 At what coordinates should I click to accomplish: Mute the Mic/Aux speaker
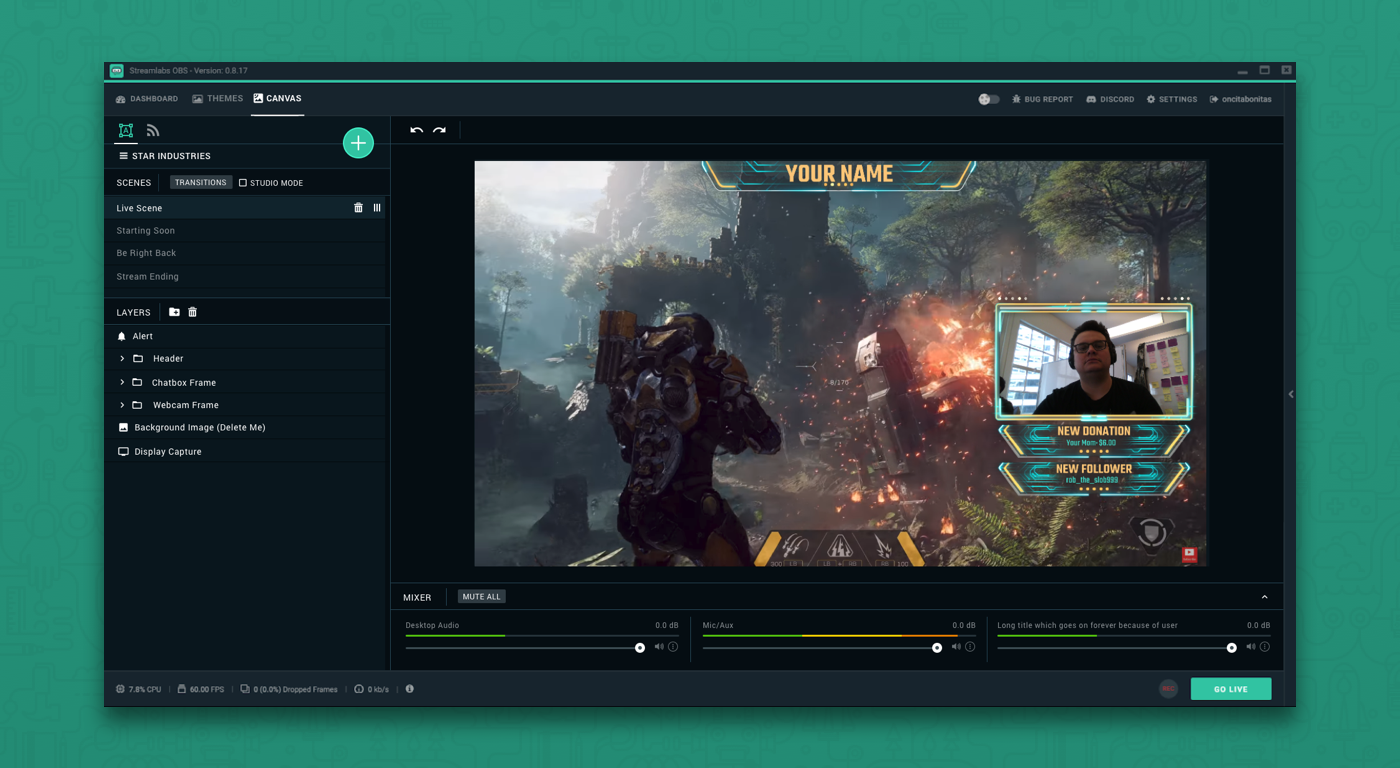coord(956,647)
